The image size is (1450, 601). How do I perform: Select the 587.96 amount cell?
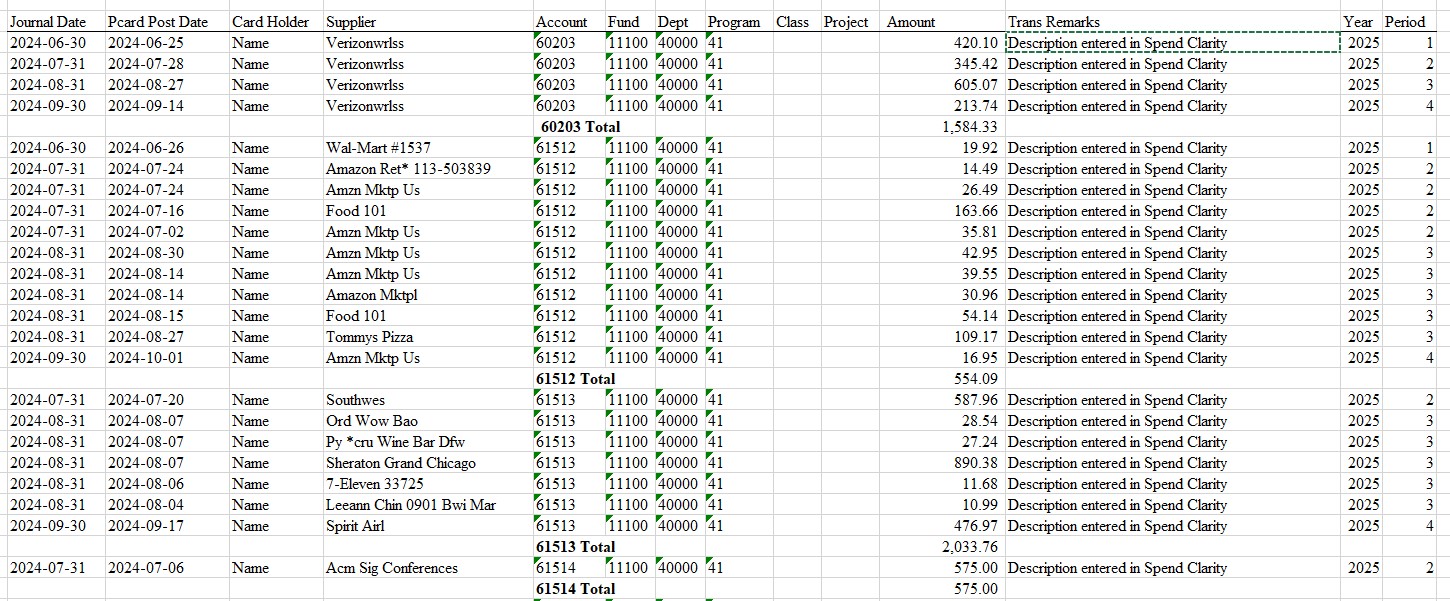(x=944, y=400)
